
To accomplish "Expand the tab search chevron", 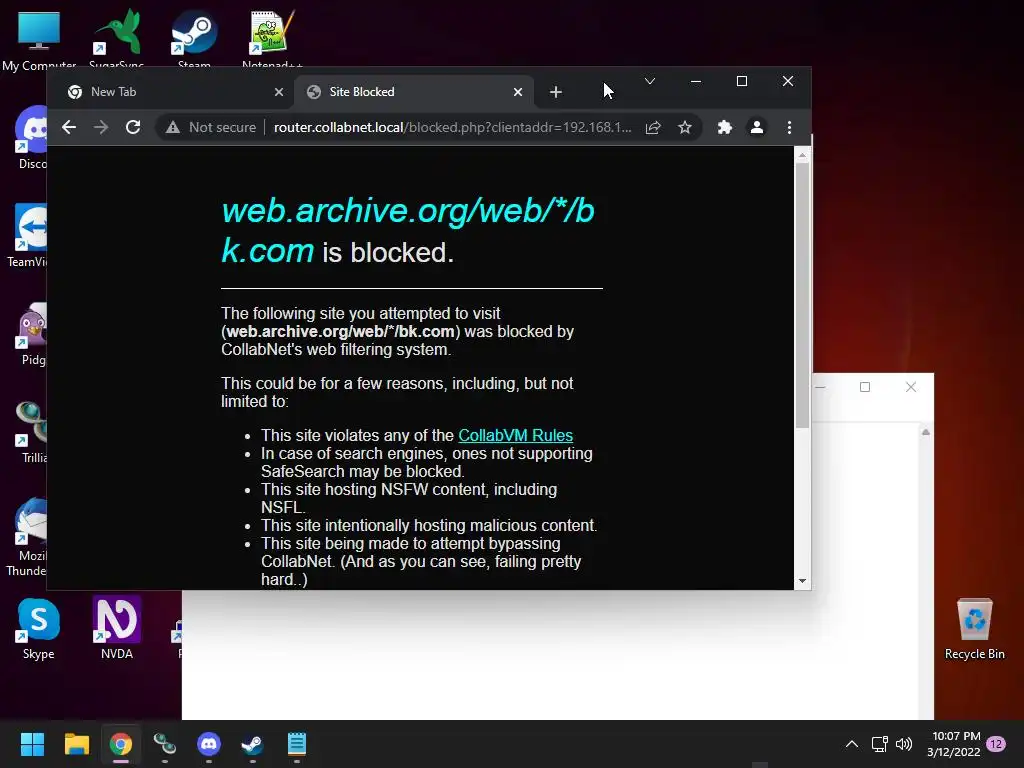I will click(650, 81).
